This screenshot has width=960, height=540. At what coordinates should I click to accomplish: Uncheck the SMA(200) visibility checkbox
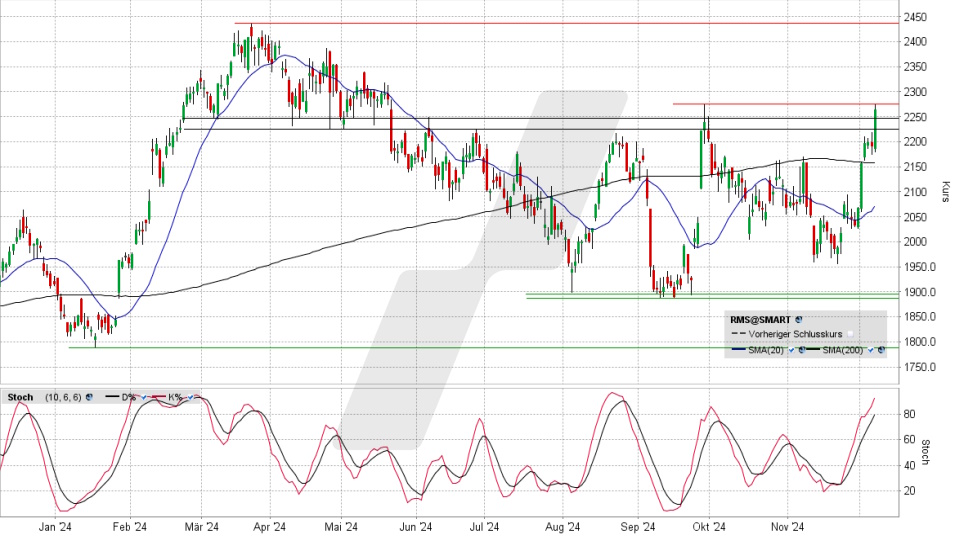[870, 350]
